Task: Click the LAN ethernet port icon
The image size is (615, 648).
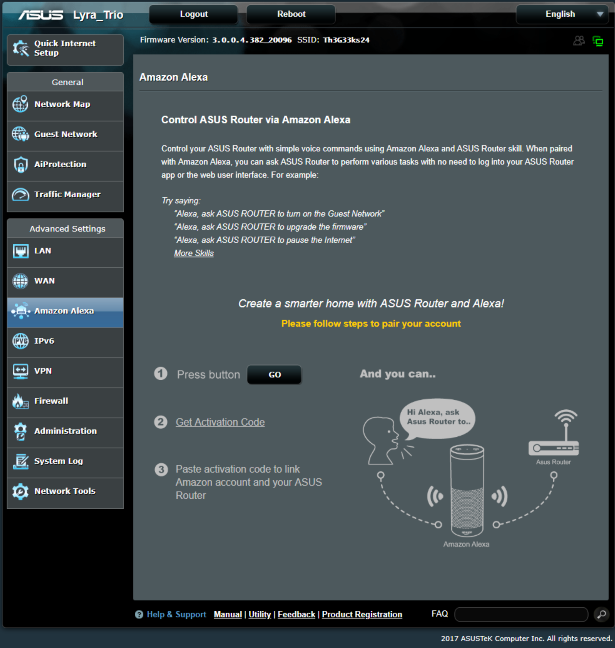Action: pos(20,250)
